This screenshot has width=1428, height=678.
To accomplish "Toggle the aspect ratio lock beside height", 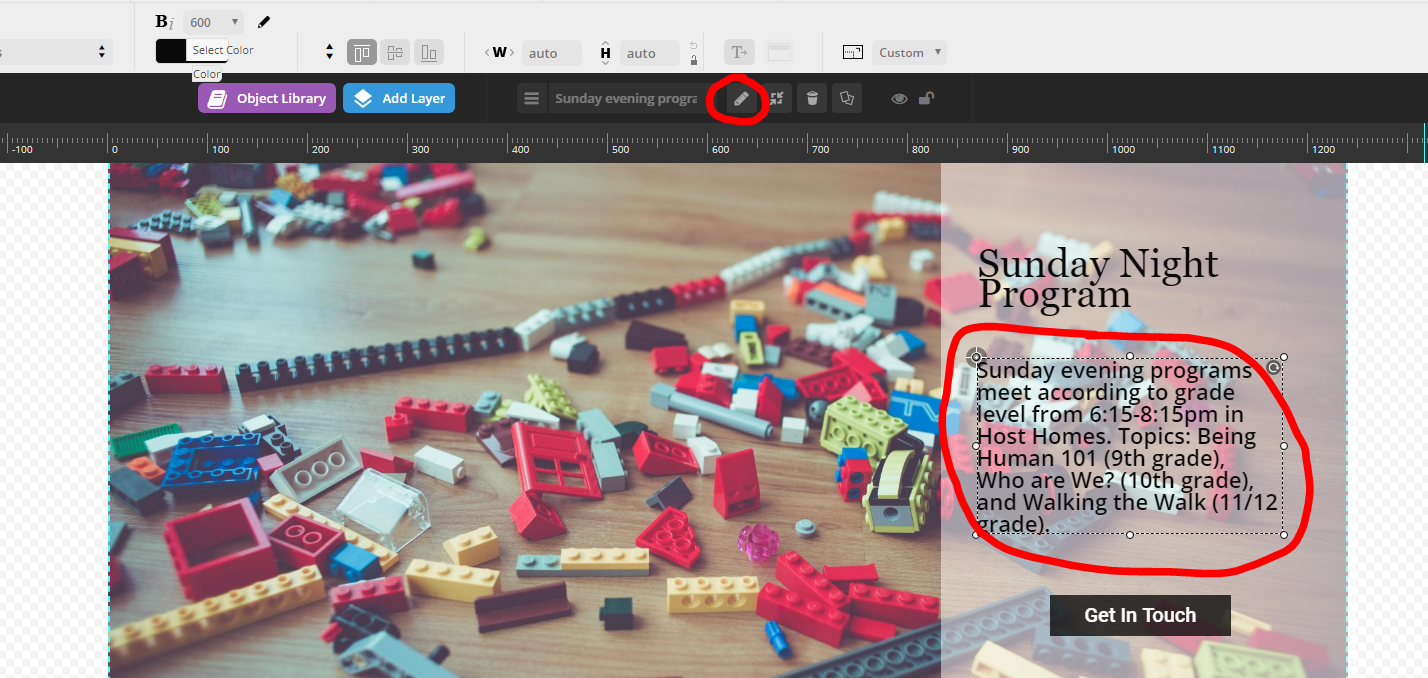I will point(694,60).
